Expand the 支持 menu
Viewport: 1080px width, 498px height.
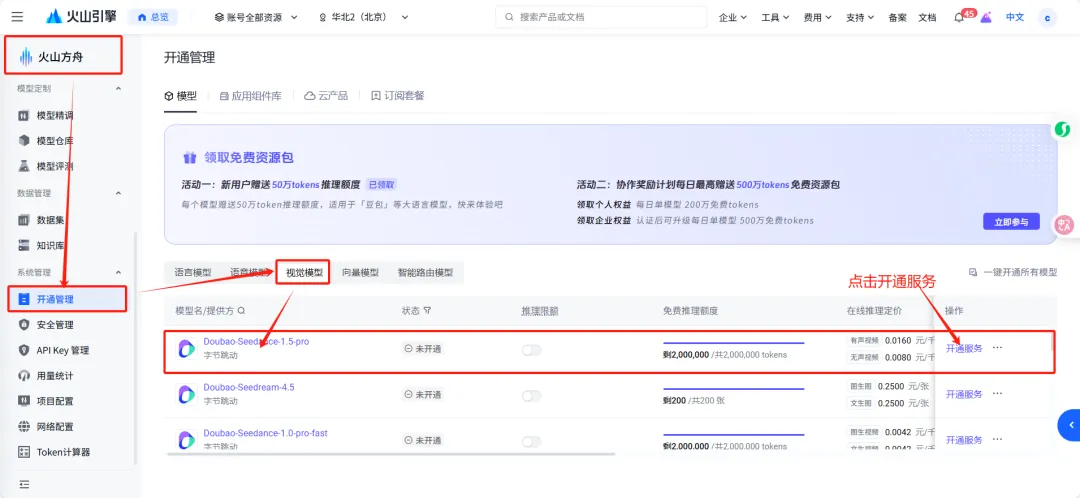(860, 17)
